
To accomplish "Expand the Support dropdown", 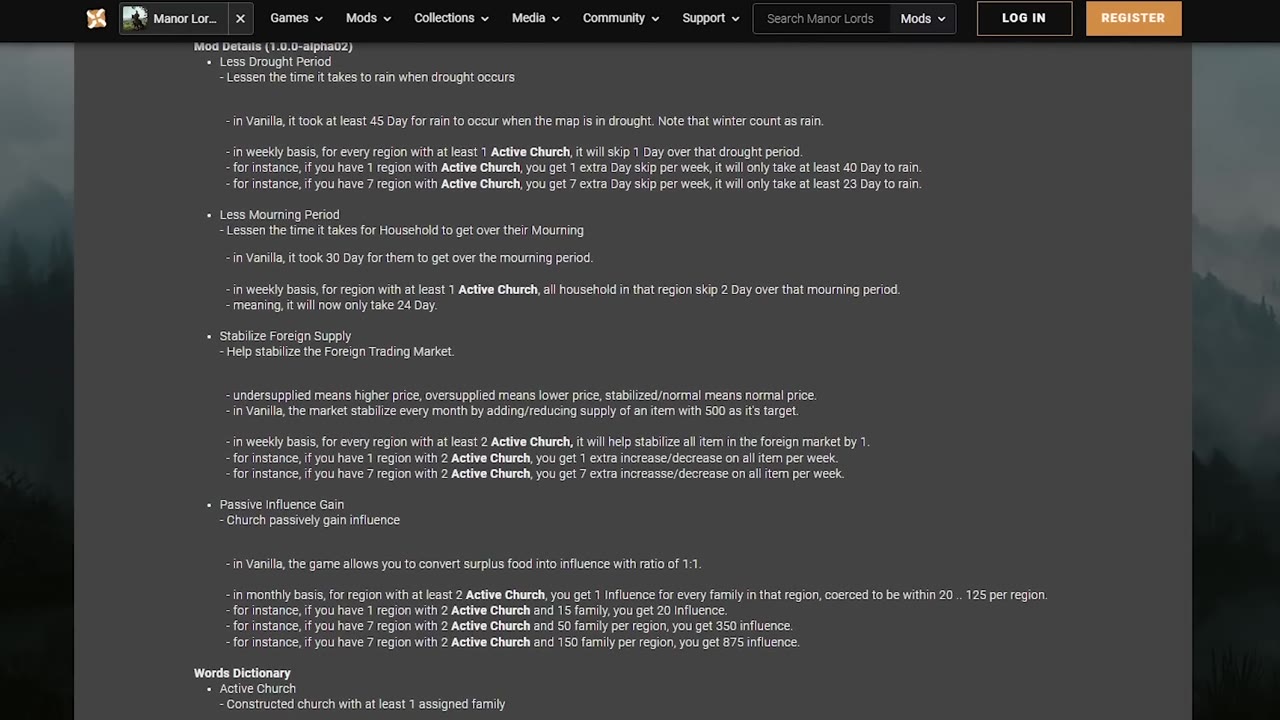I will (710, 18).
